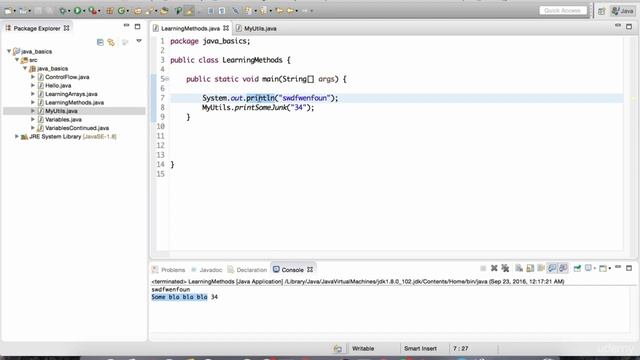Toggle the fold marker on line 5
The image size is (640, 360).
pyautogui.click(x=167, y=79)
